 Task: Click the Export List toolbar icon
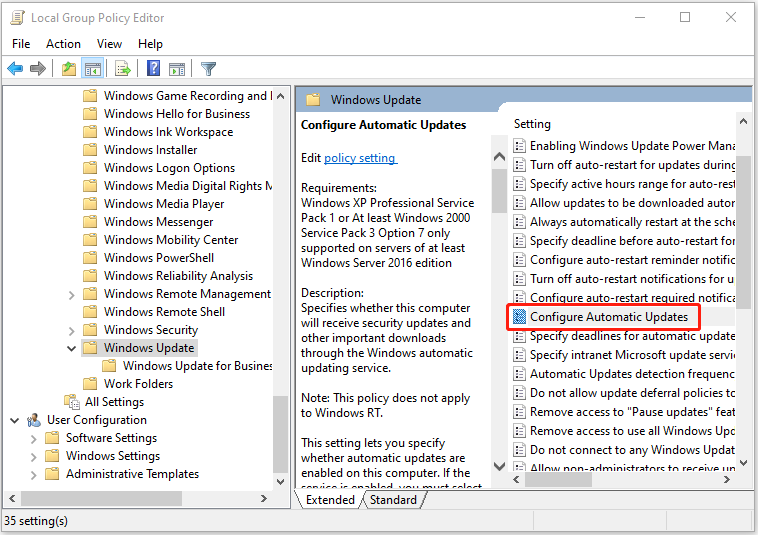(x=123, y=69)
